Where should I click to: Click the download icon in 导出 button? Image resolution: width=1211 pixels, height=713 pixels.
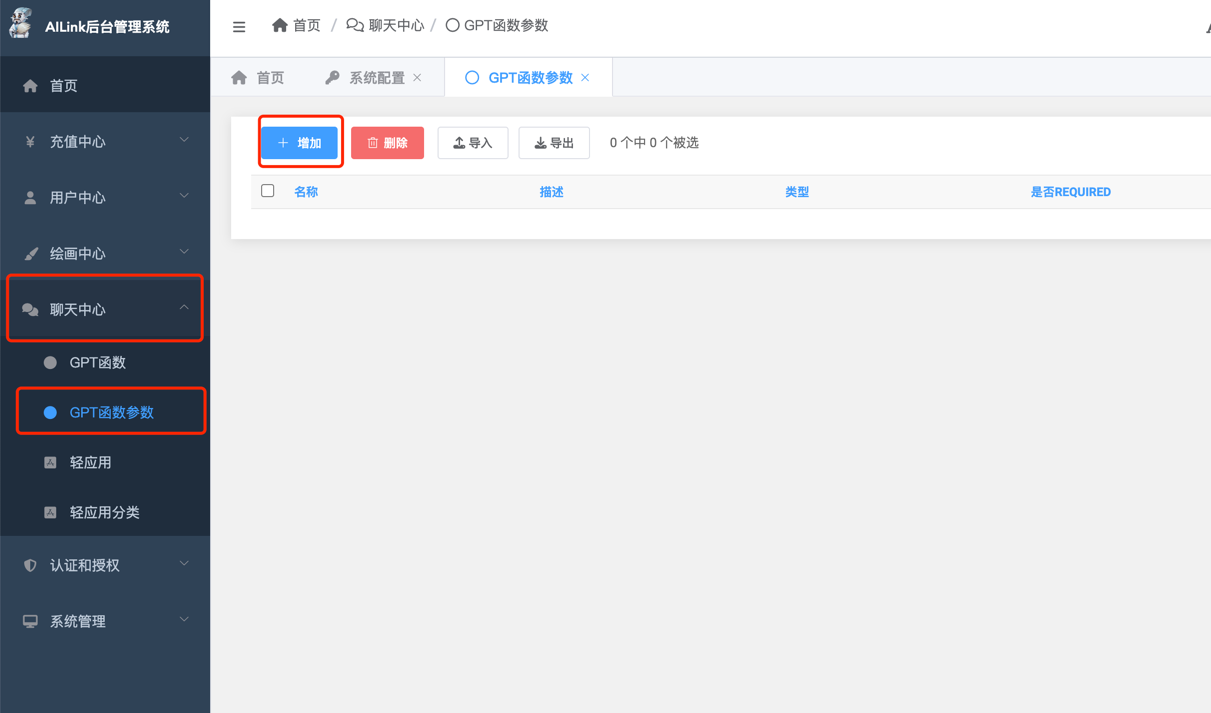tap(540, 143)
